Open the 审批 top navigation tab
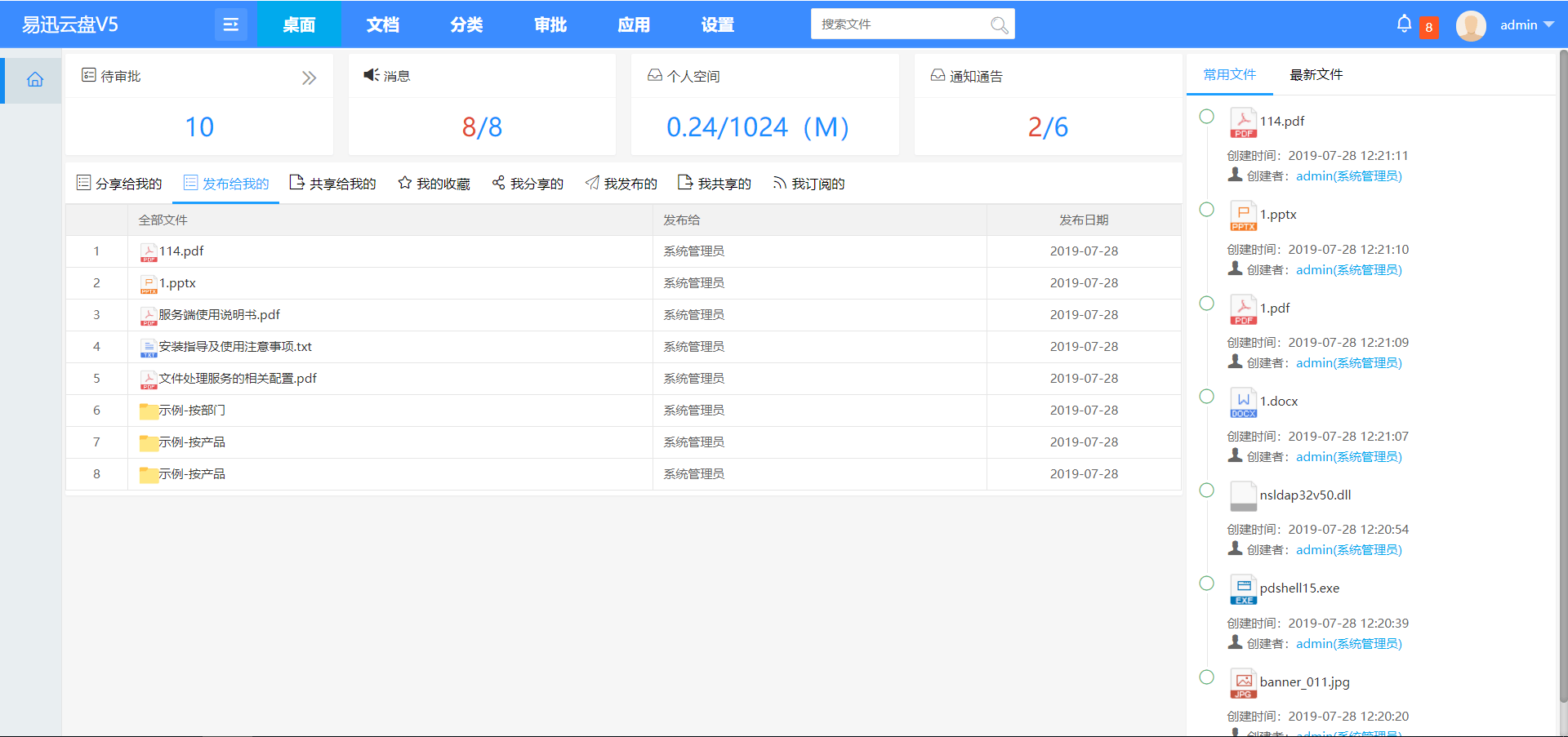 click(x=550, y=24)
